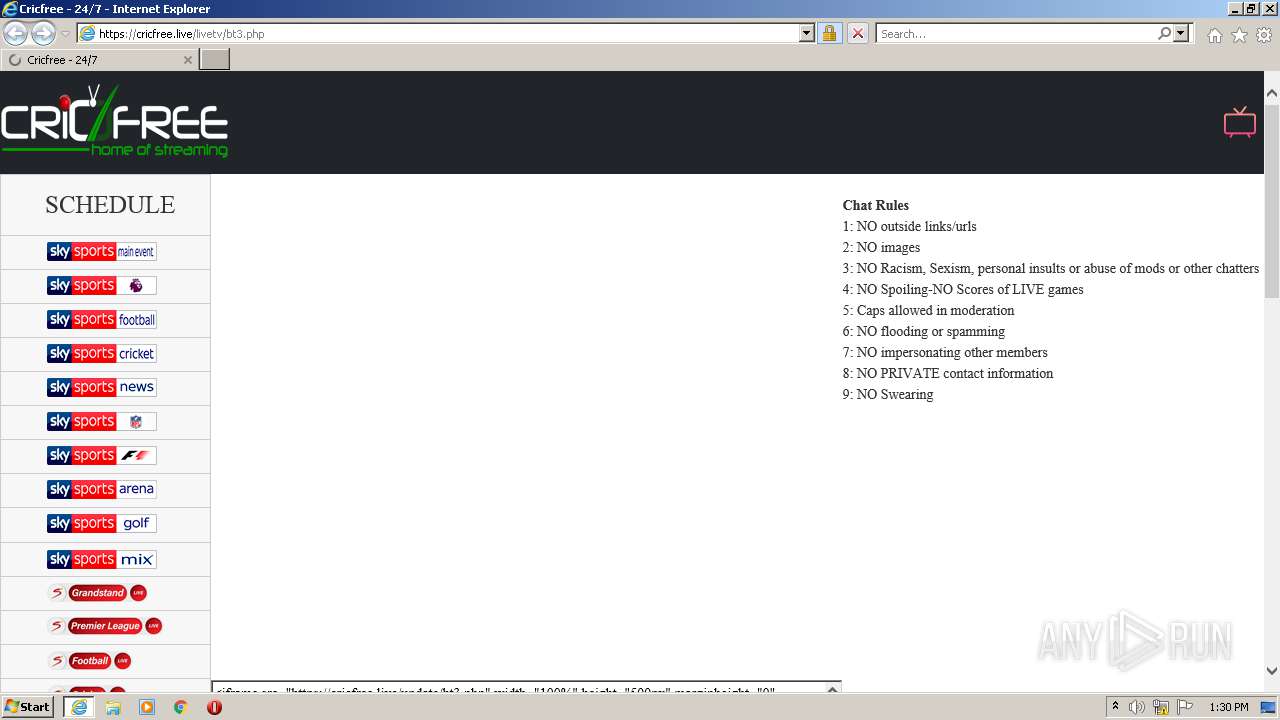
Task: Open the Sky Sports Mix channel
Action: [101, 559]
